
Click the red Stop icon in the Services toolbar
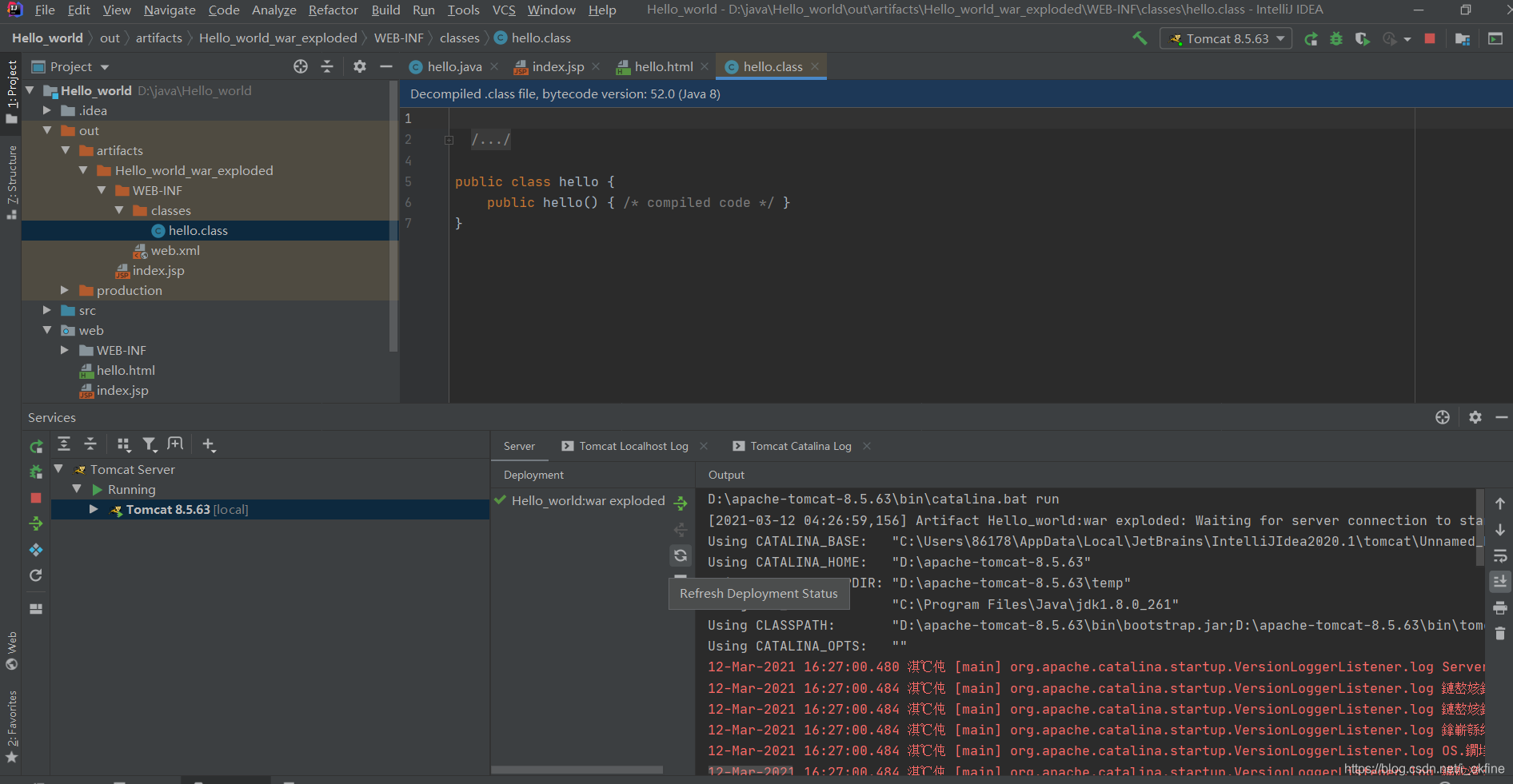coord(36,498)
